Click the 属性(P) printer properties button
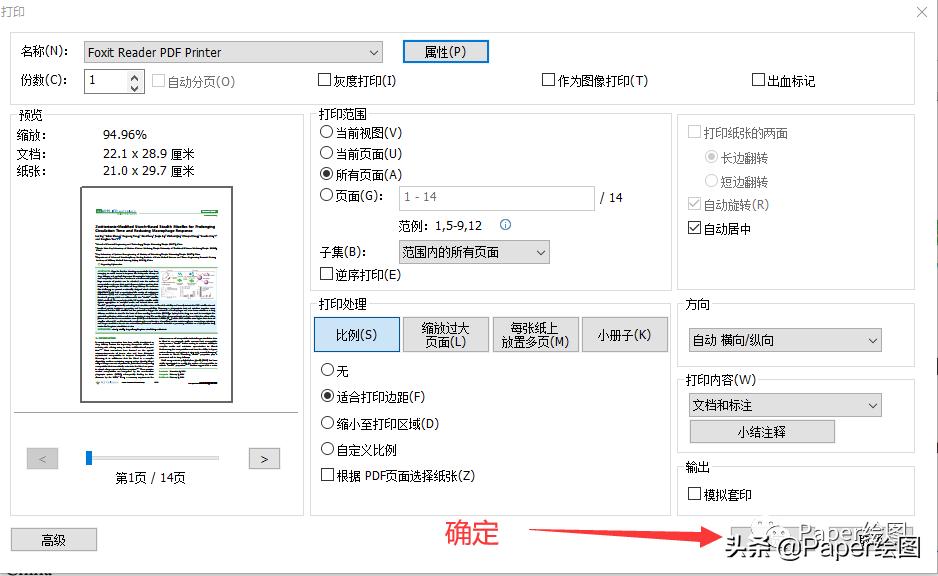 pyautogui.click(x=445, y=51)
